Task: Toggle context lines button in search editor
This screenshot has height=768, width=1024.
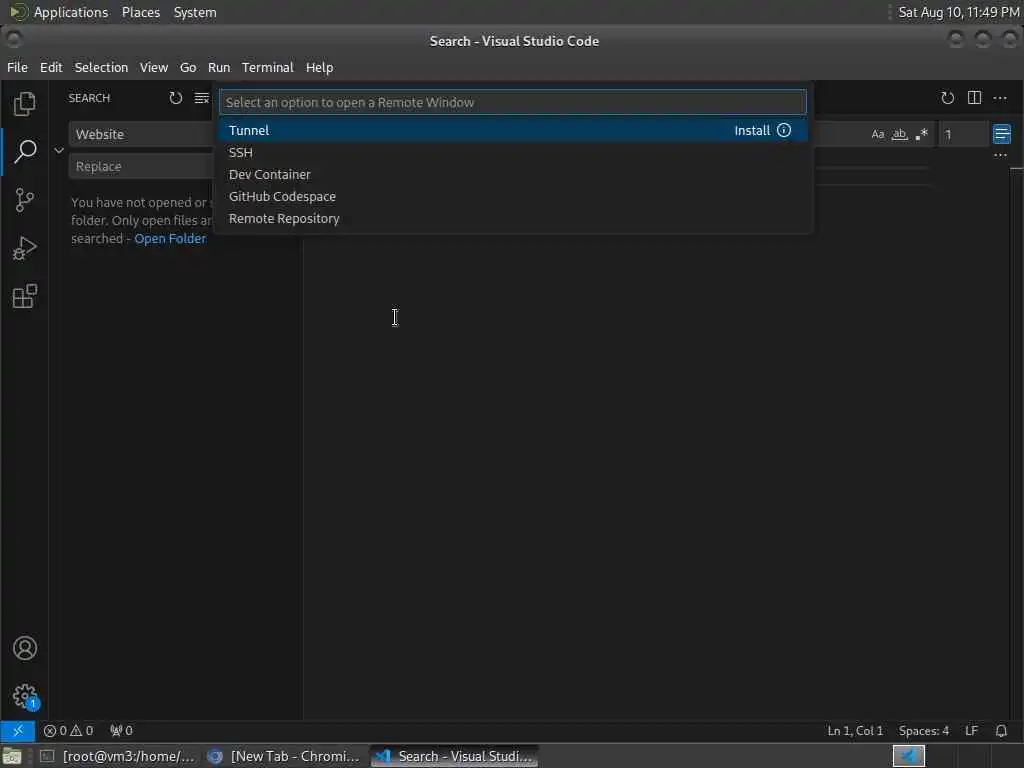Action: [x=1001, y=135]
